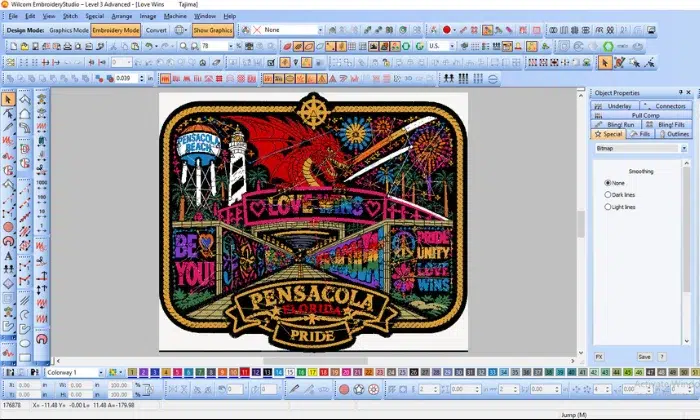Viewport: 700px width, 420px height.
Task: Pick color swatch number 22 (orange)
Action: pyautogui.click(x=369, y=372)
